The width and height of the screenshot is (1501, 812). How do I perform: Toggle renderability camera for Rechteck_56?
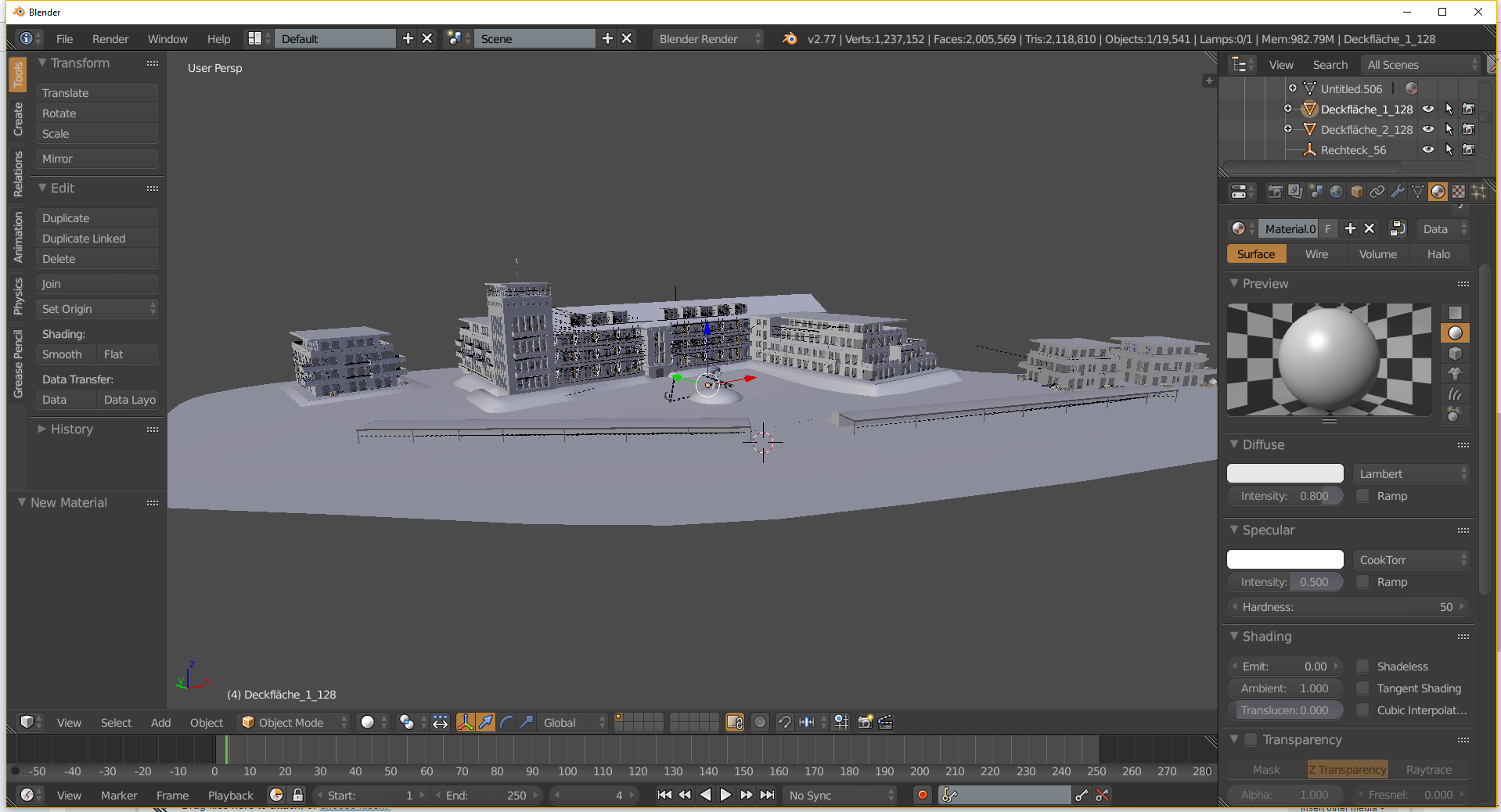tap(1469, 149)
